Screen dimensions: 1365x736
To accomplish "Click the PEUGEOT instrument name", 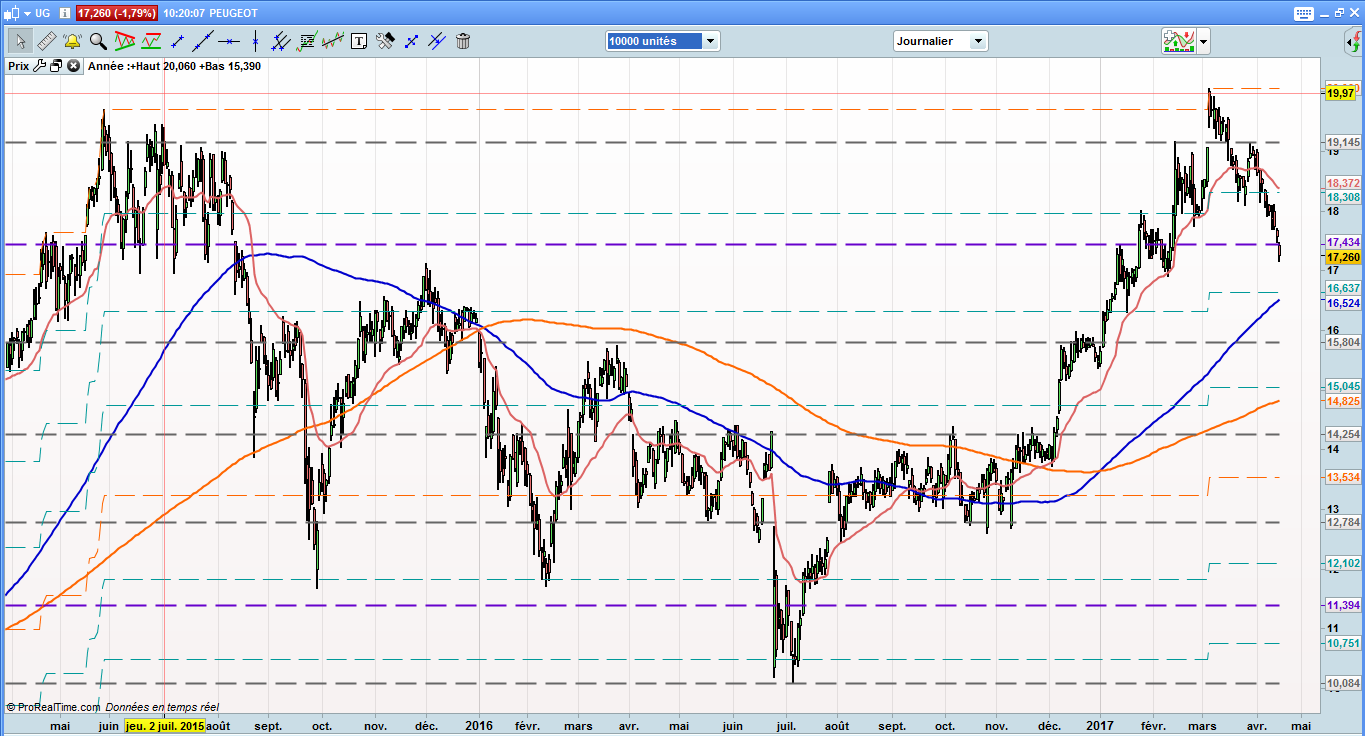I will pyautogui.click(x=233, y=13).
